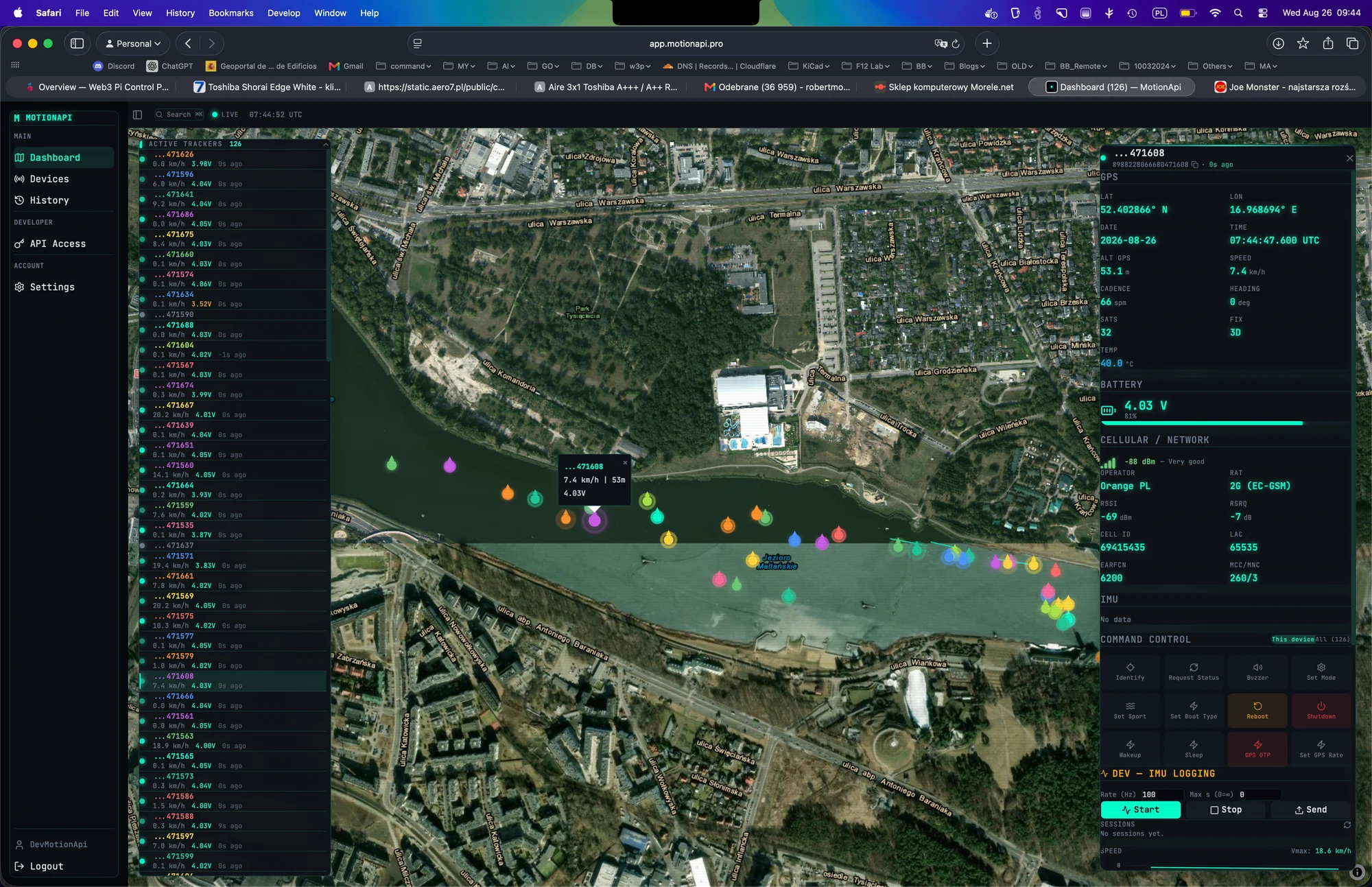Click Safari's Show sidebar icon
This screenshot has width=1372, height=887.
tap(77, 43)
